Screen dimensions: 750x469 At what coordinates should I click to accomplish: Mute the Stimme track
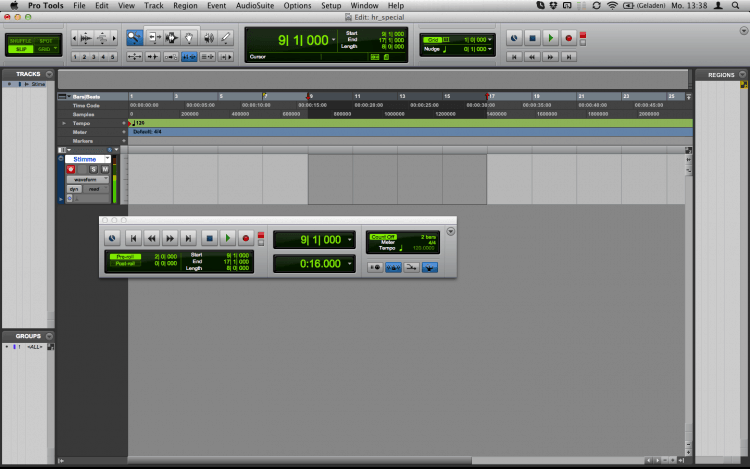pos(105,169)
